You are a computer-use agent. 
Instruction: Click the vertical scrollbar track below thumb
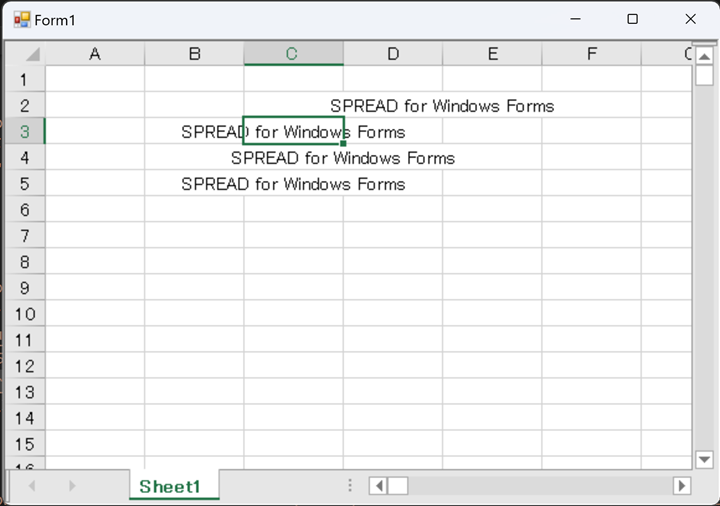(704, 268)
